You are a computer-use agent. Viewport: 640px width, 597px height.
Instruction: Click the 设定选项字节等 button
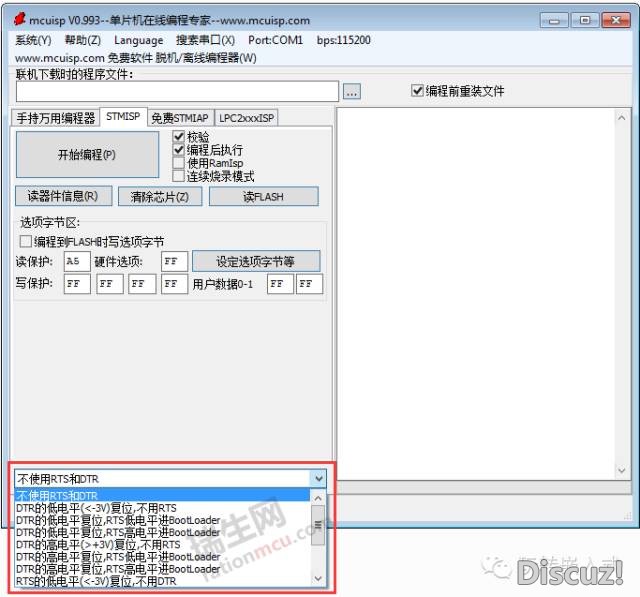coord(256,261)
